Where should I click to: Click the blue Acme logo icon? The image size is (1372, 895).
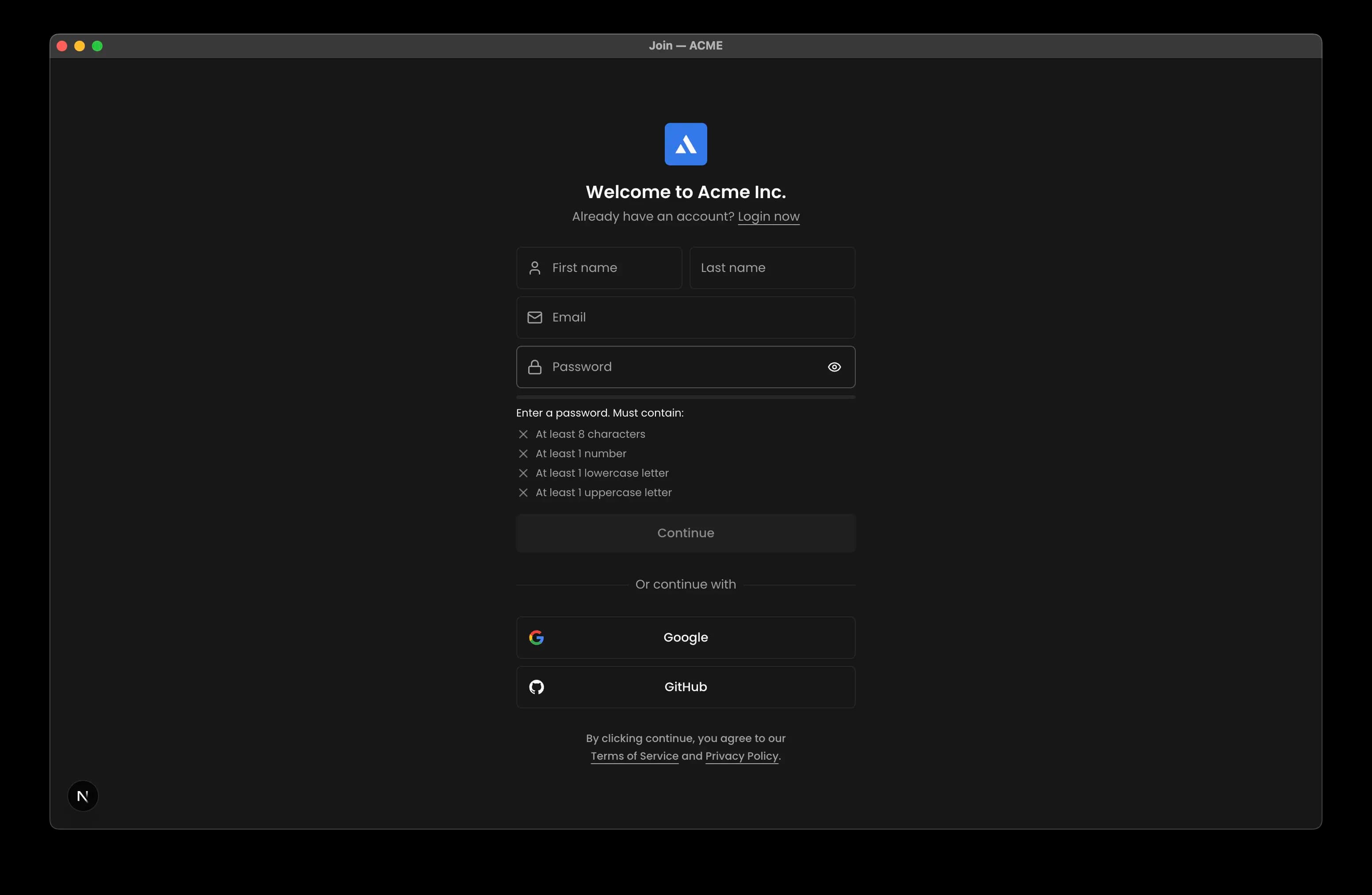686,144
